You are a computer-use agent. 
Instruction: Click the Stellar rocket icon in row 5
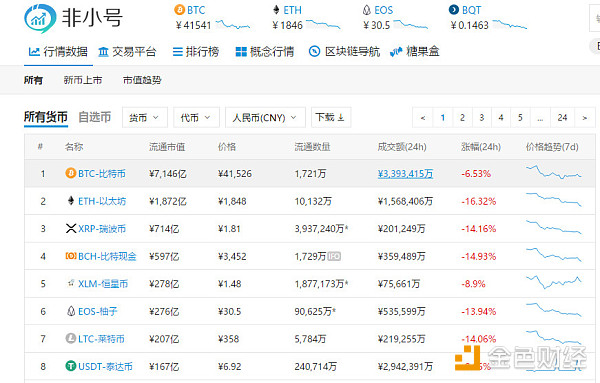click(x=71, y=283)
